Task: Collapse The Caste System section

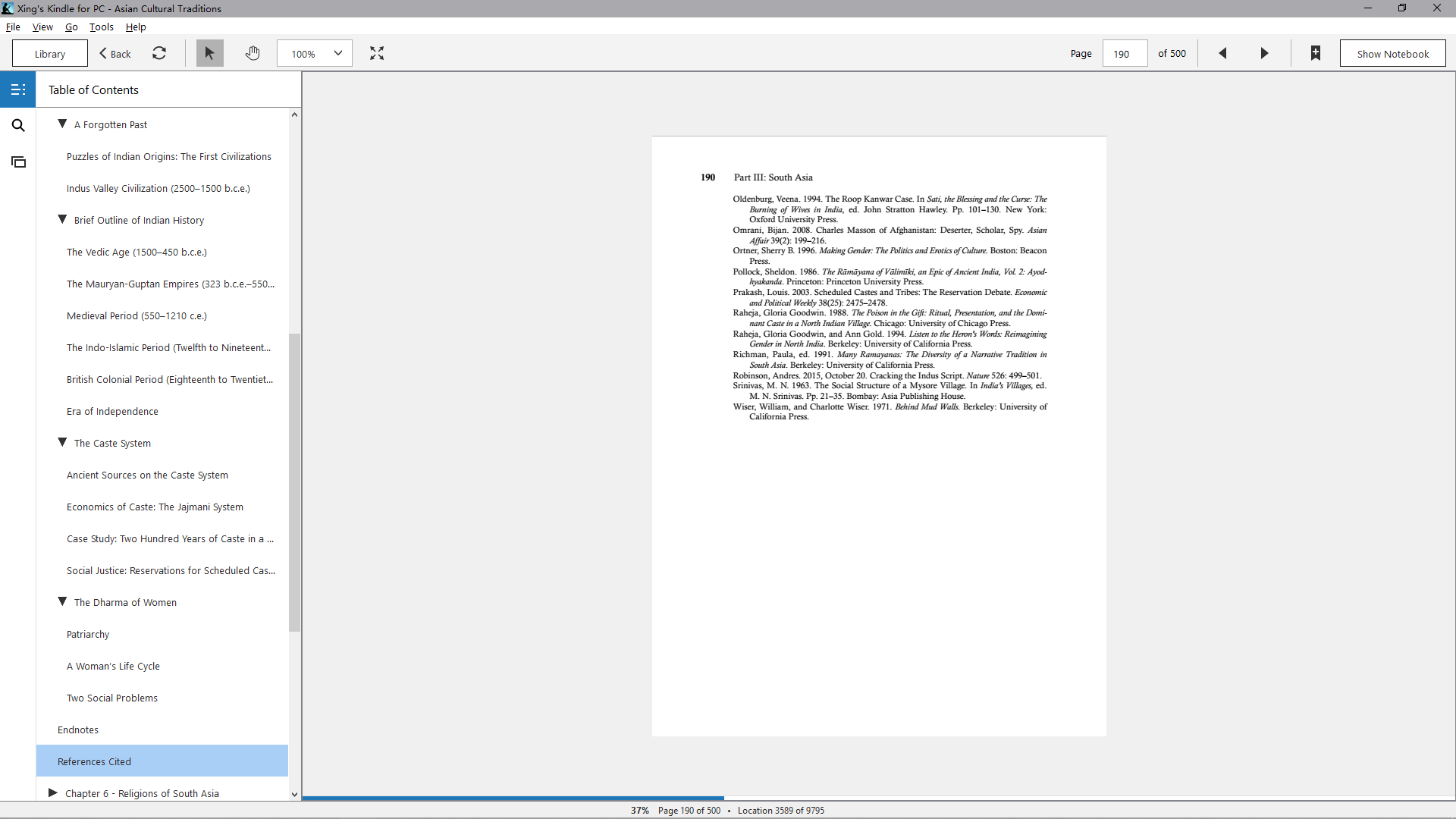Action: pyautogui.click(x=62, y=442)
